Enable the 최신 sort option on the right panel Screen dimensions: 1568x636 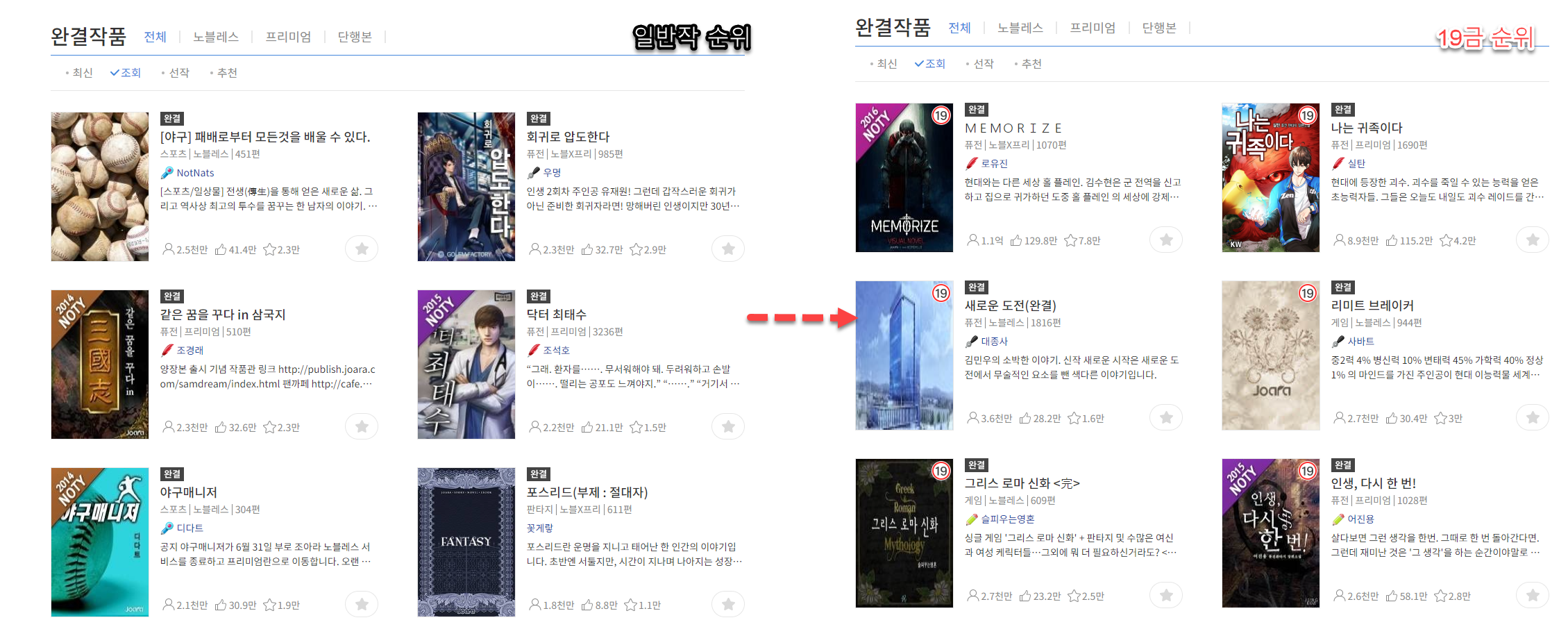point(886,63)
